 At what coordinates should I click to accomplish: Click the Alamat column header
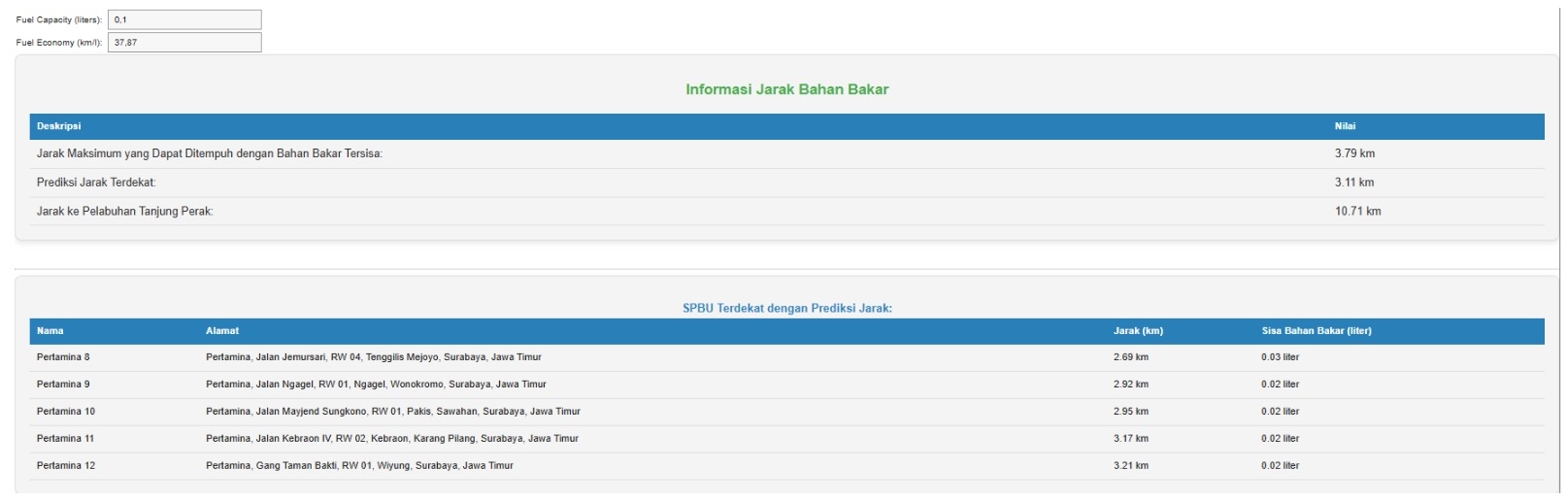point(222,331)
